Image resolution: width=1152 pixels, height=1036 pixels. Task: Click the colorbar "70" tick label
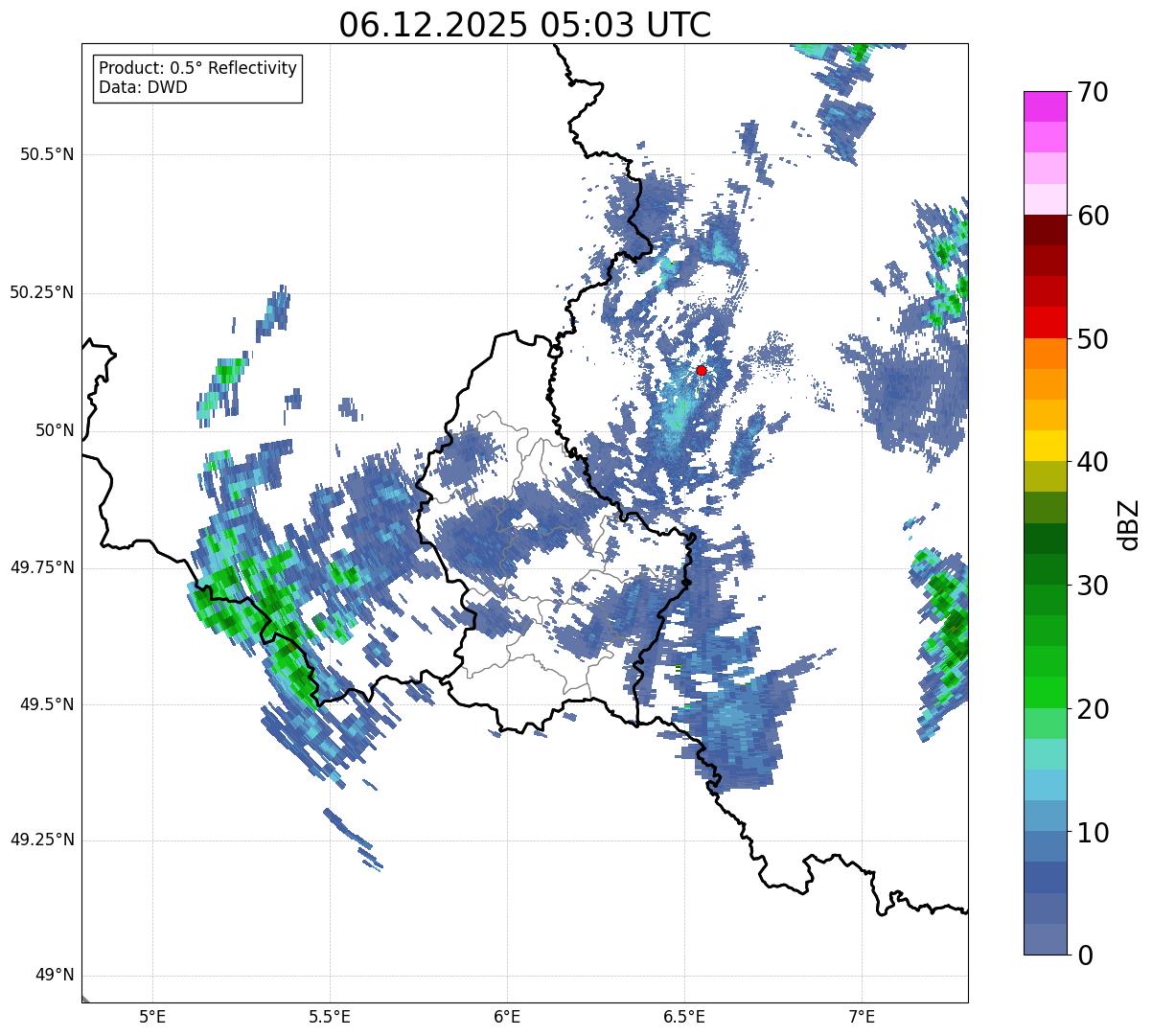1093,92
